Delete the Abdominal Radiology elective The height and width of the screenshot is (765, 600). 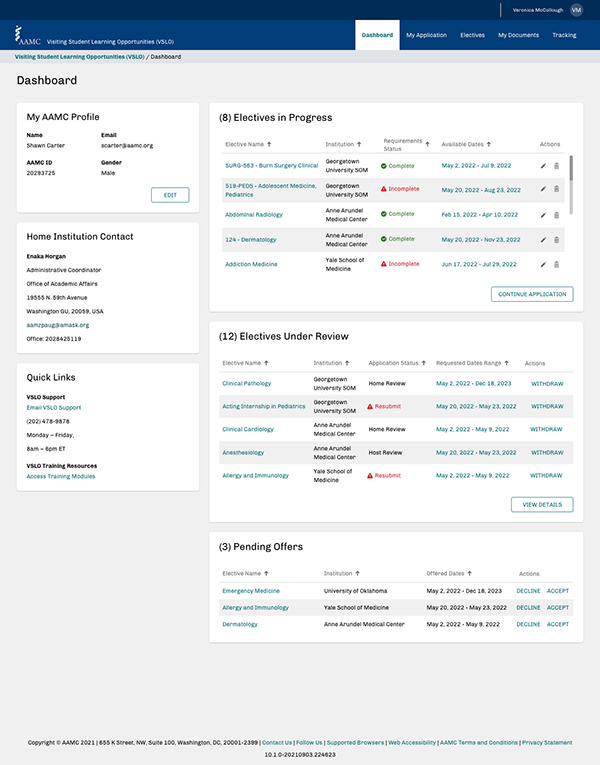(557, 215)
